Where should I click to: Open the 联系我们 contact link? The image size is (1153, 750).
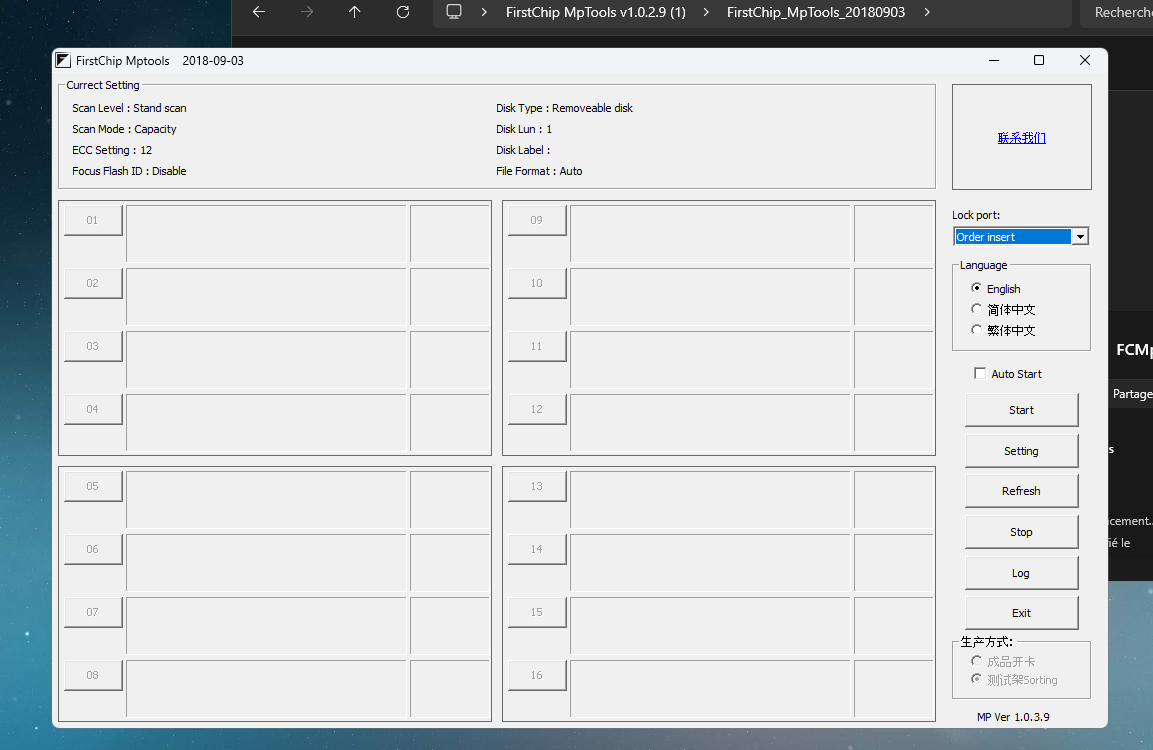pos(1021,138)
